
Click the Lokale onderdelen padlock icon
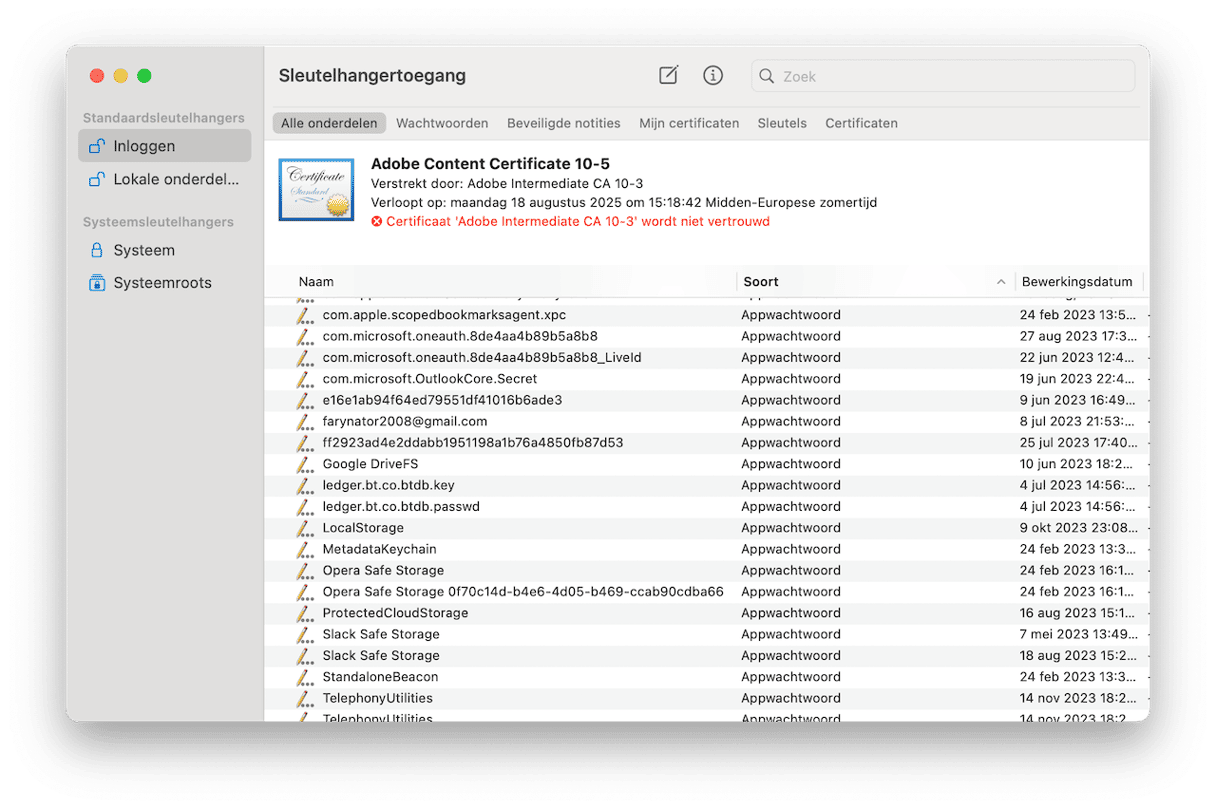pyautogui.click(x=96, y=180)
